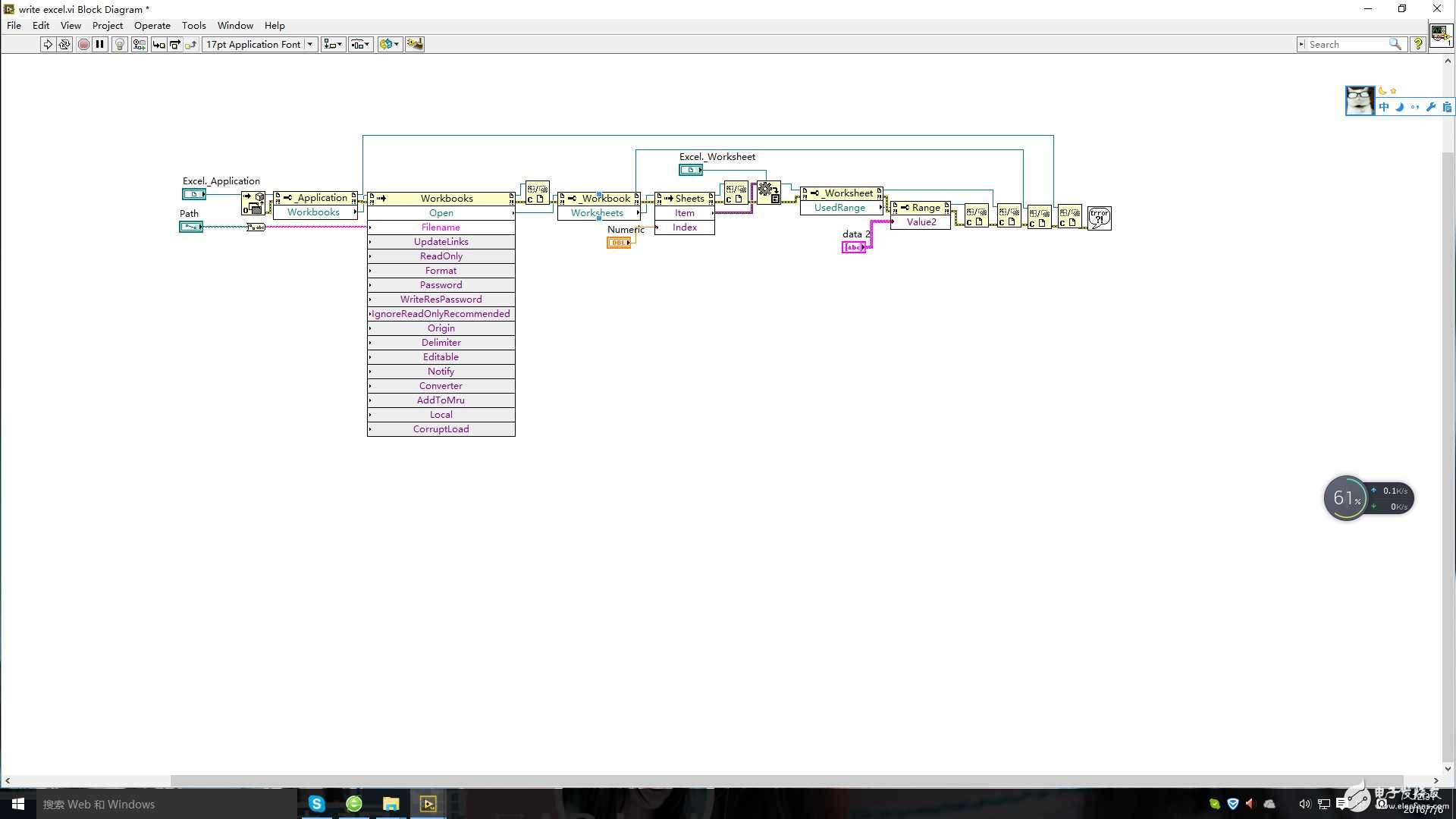Click the Abort Execution stop button
1456x819 pixels.
pyautogui.click(x=83, y=44)
